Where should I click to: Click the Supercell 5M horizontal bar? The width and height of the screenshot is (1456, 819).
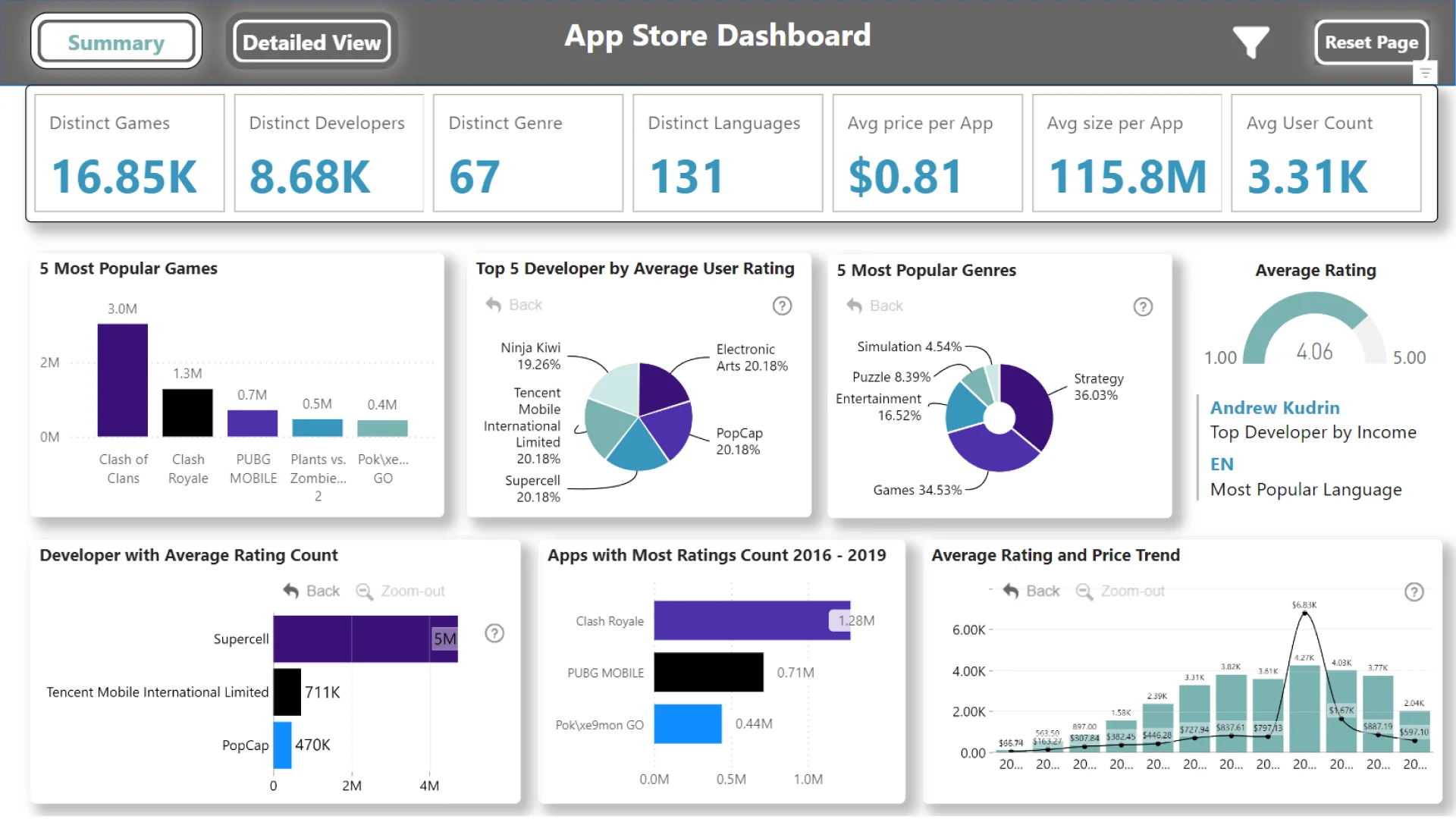point(366,639)
